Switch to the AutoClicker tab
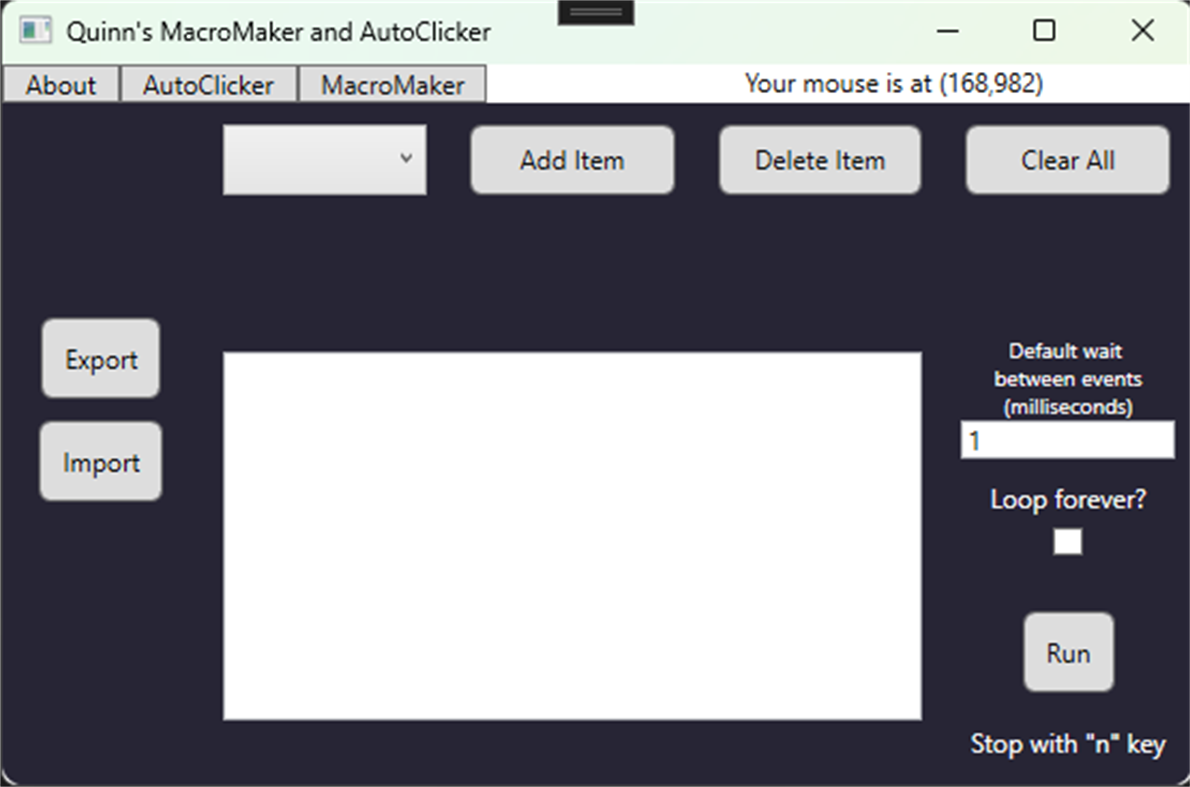The image size is (1190, 787). [x=209, y=84]
